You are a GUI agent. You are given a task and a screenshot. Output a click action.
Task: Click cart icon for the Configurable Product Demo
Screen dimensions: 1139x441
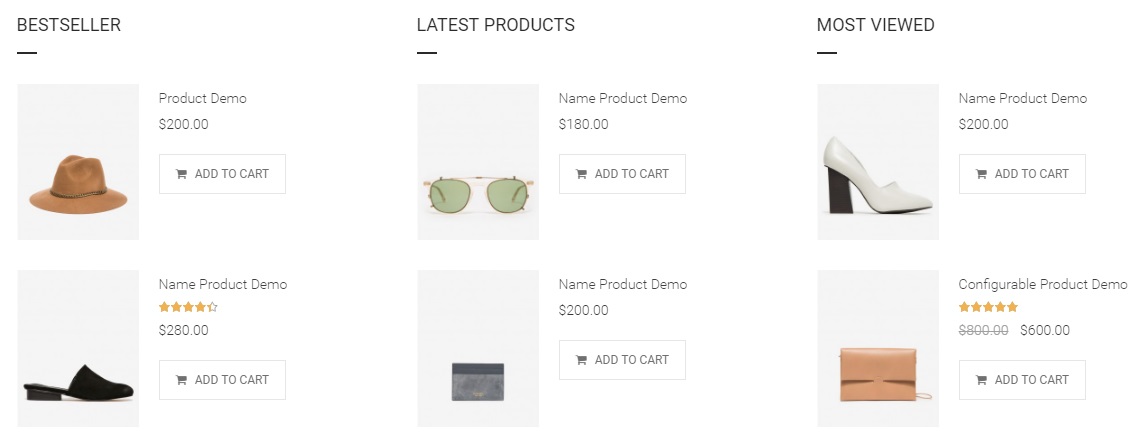tap(982, 380)
